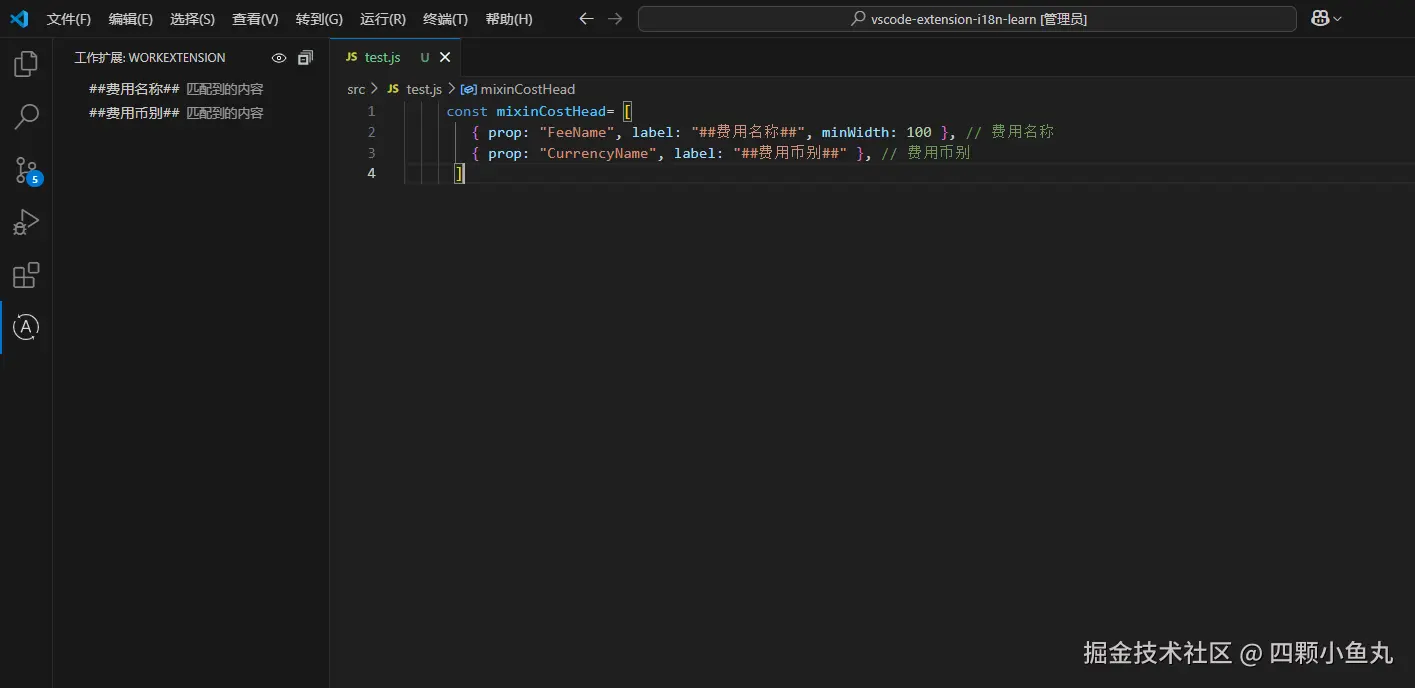Click the // 费用币别 comment

click(x=926, y=153)
